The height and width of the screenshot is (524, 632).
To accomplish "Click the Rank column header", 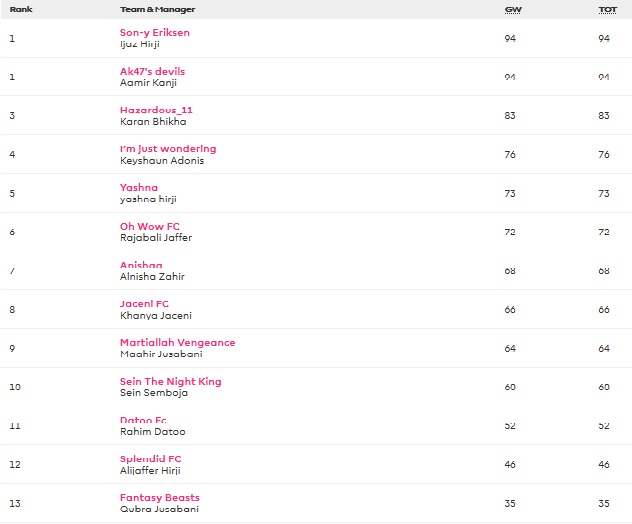I will pos(20,9).
